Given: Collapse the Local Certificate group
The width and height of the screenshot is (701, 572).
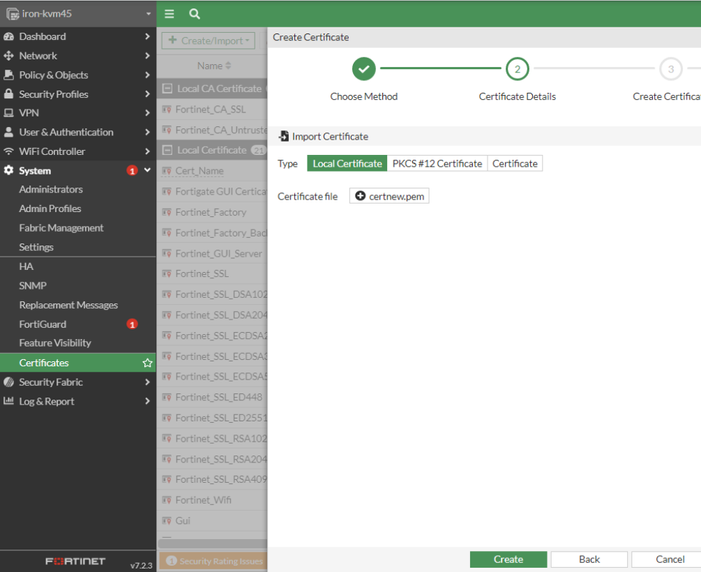Looking at the screenshot, I should [167, 150].
